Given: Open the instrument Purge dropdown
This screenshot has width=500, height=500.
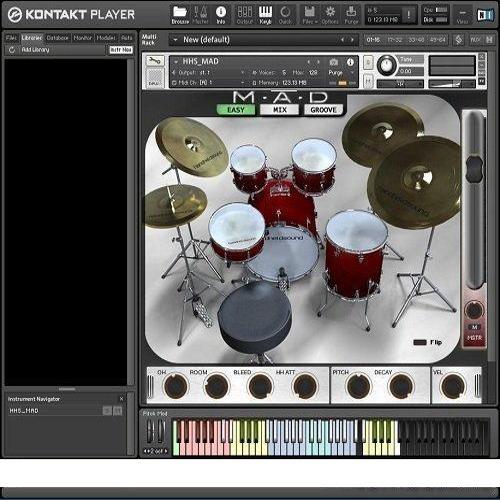Looking at the screenshot, I should pyautogui.click(x=340, y=72).
